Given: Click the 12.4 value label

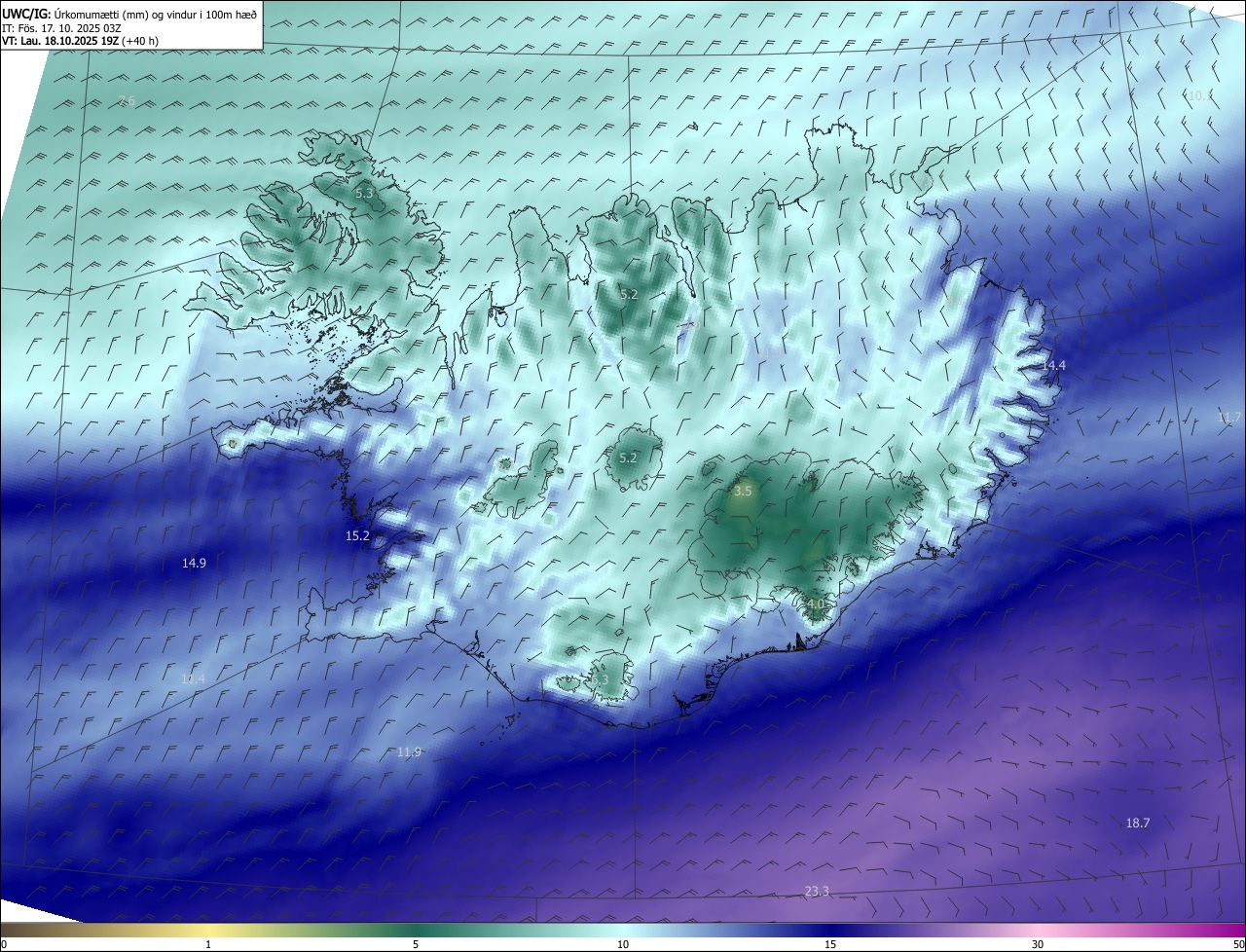Looking at the screenshot, I should (194, 678).
